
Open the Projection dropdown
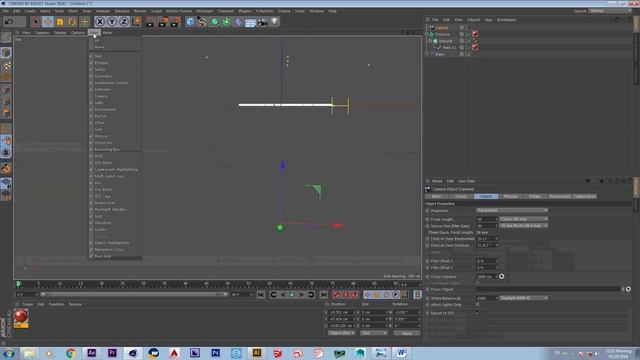pyautogui.click(x=512, y=210)
